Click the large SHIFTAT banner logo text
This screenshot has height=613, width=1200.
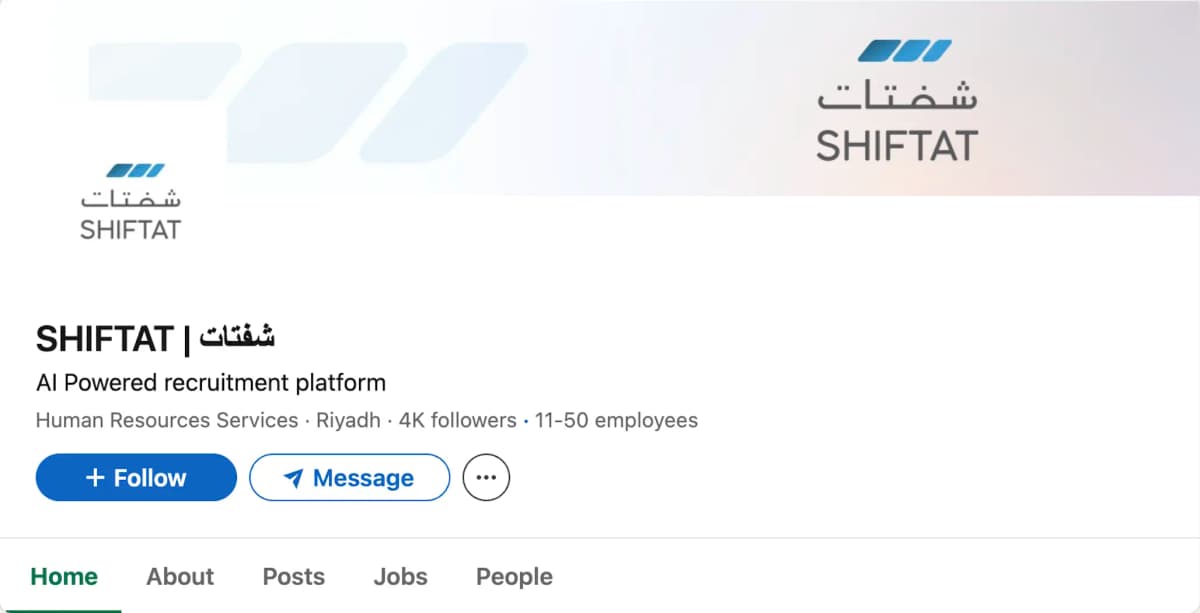tap(896, 146)
